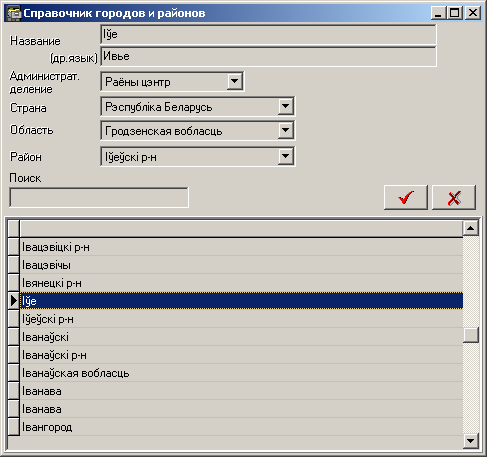Cancel with the red X button
487x457 pixels.
tap(454, 197)
